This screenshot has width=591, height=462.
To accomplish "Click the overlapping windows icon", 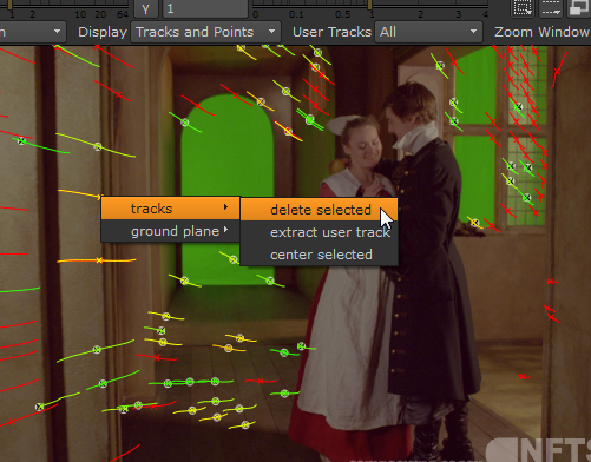I will coord(580,8).
